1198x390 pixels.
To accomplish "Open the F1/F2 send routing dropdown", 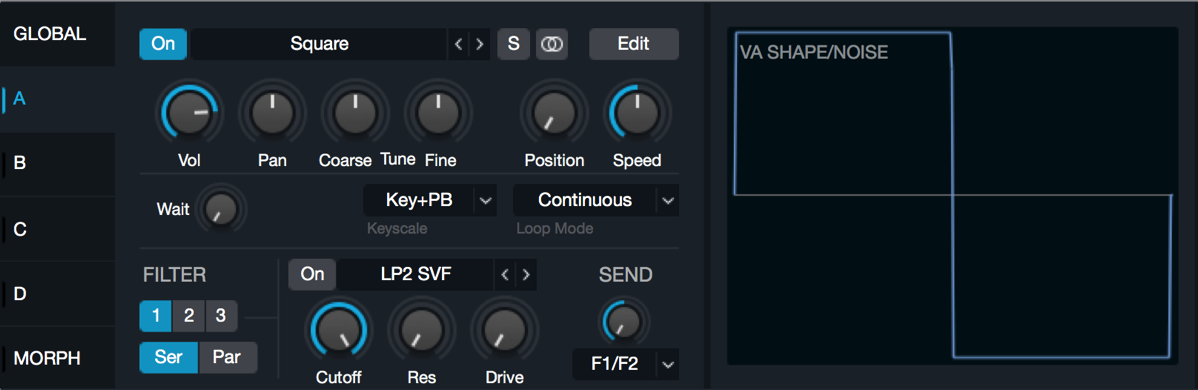I will (625, 365).
